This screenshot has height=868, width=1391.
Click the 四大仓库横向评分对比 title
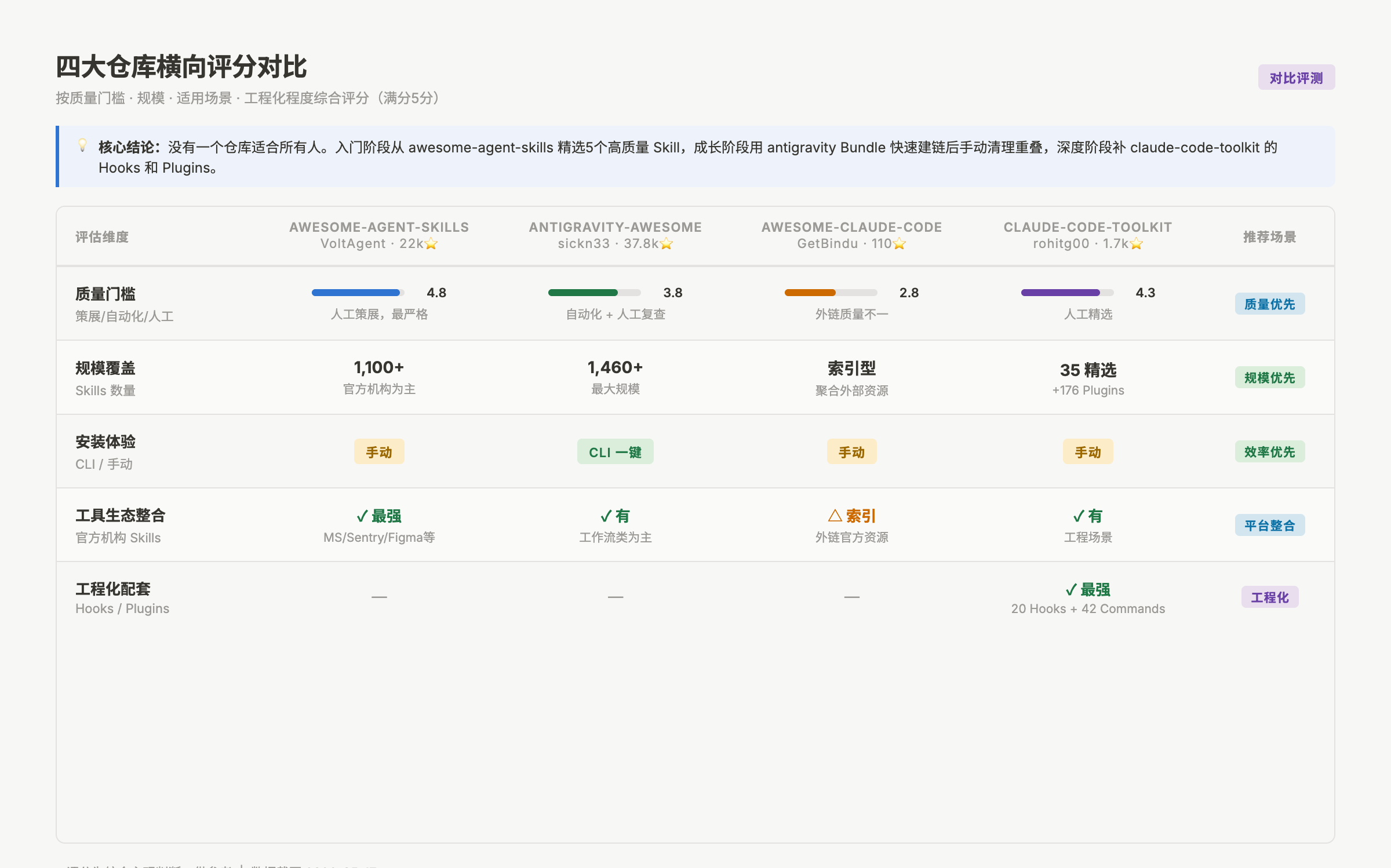coord(181,67)
